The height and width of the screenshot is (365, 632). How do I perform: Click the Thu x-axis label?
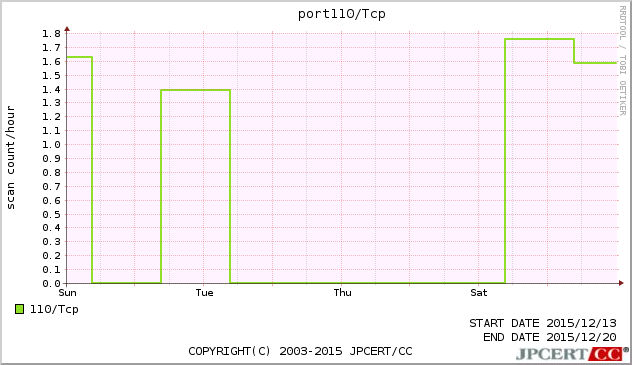click(x=342, y=292)
